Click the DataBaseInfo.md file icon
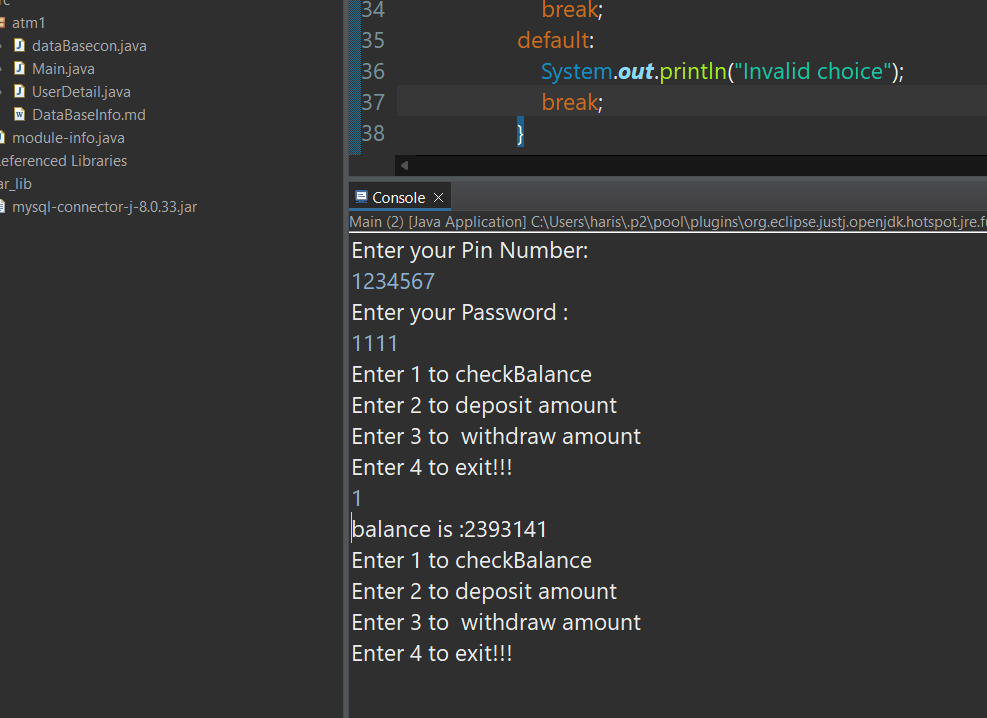Screen dimensions: 987x718 (19, 115)
